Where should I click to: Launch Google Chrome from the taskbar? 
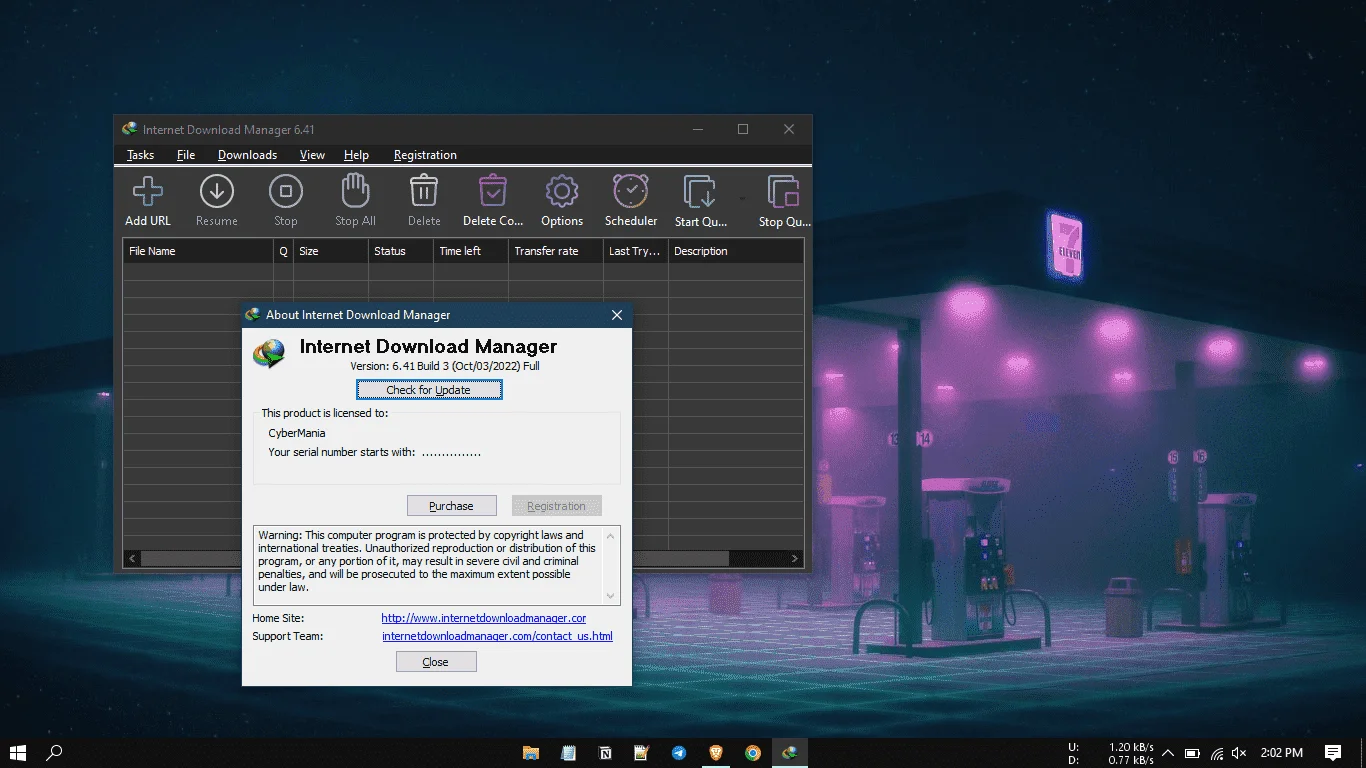click(x=753, y=753)
